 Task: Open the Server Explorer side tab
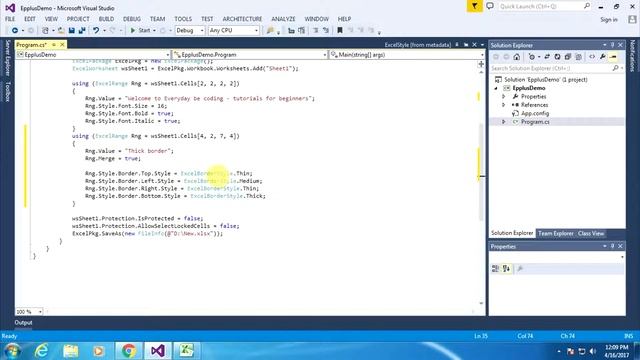(x=7, y=58)
